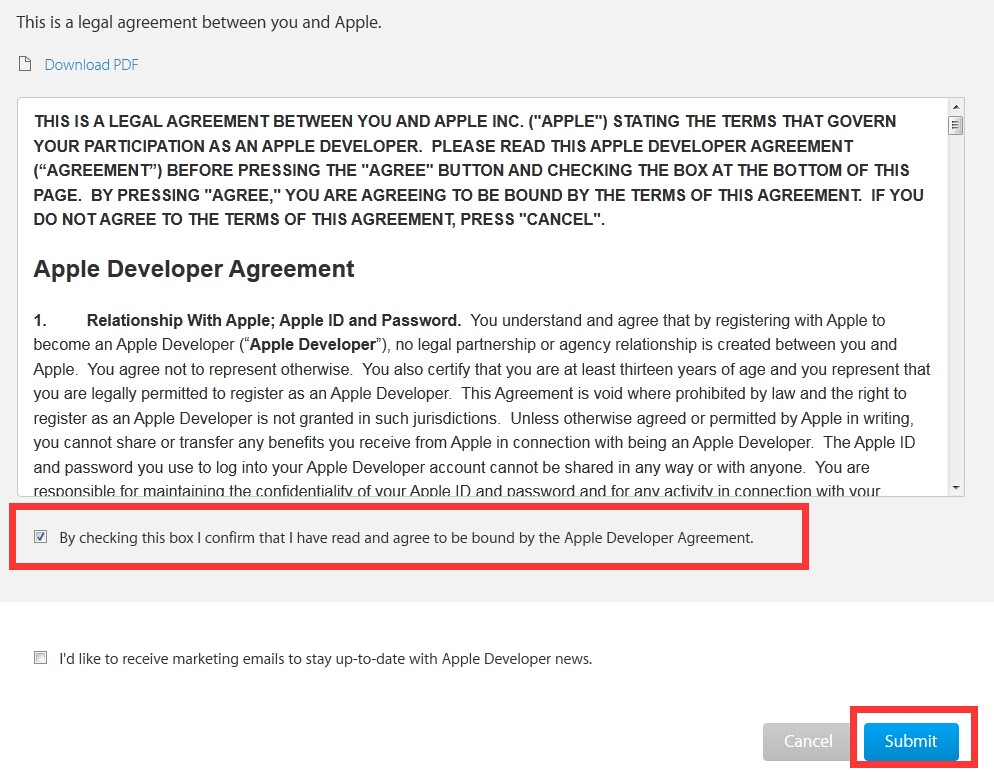Open the Download PDF link
This screenshot has height=772, width=994.
pos(91,65)
